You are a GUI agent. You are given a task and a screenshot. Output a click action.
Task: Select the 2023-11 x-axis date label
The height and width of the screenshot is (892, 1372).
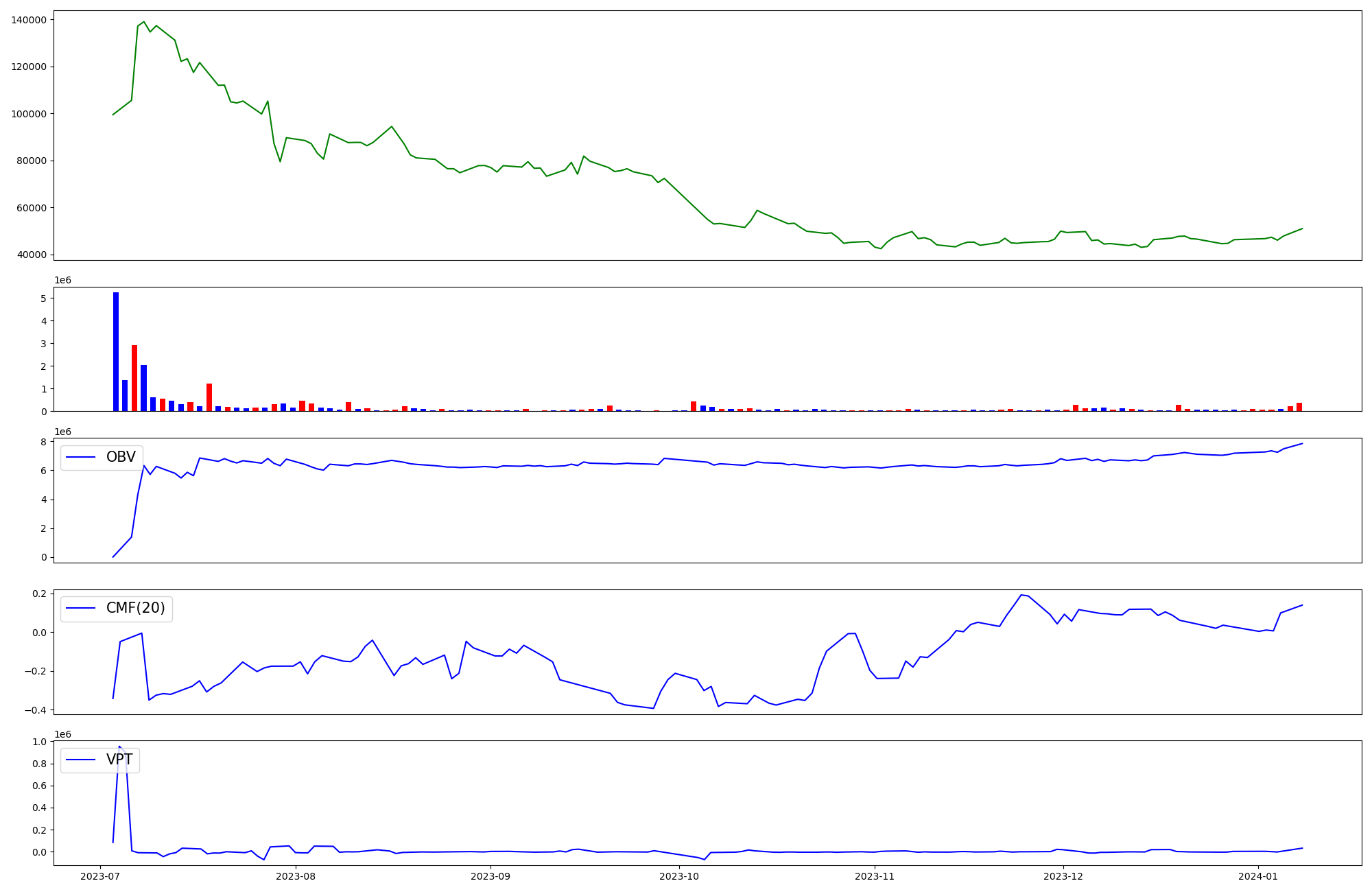click(875, 876)
